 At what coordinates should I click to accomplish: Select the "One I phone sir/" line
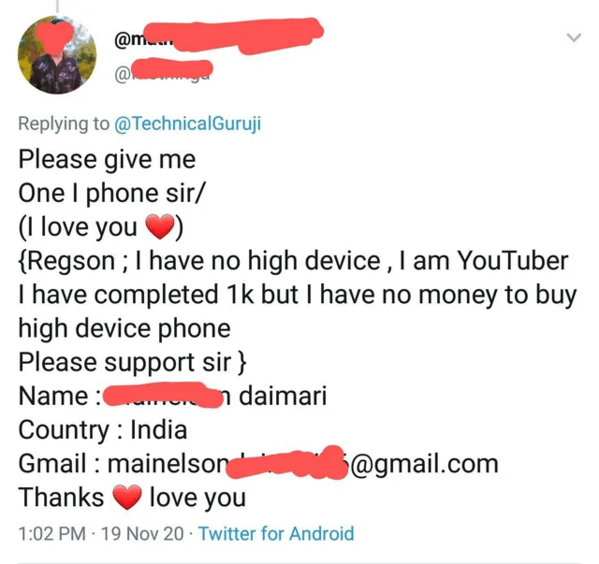(112, 193)
